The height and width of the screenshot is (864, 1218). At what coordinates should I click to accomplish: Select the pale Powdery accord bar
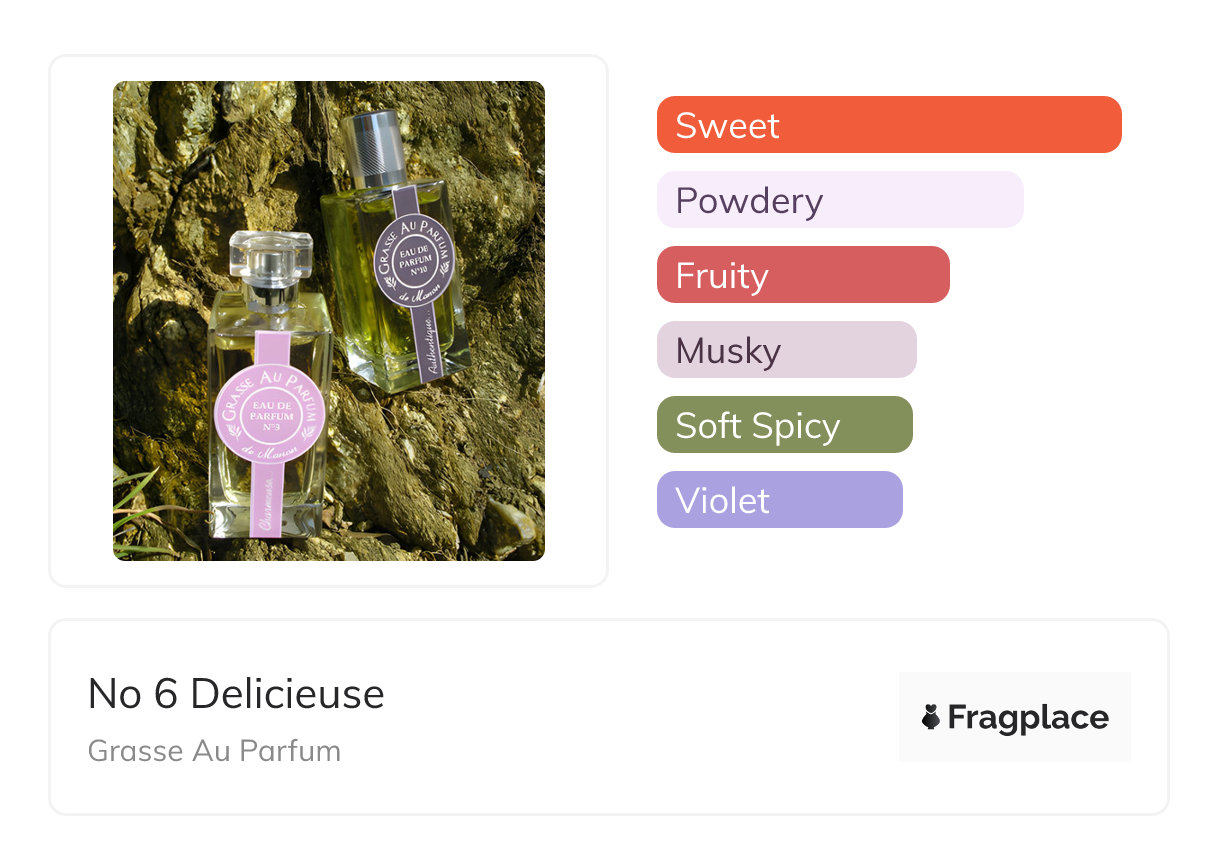(x=839, y=200)
